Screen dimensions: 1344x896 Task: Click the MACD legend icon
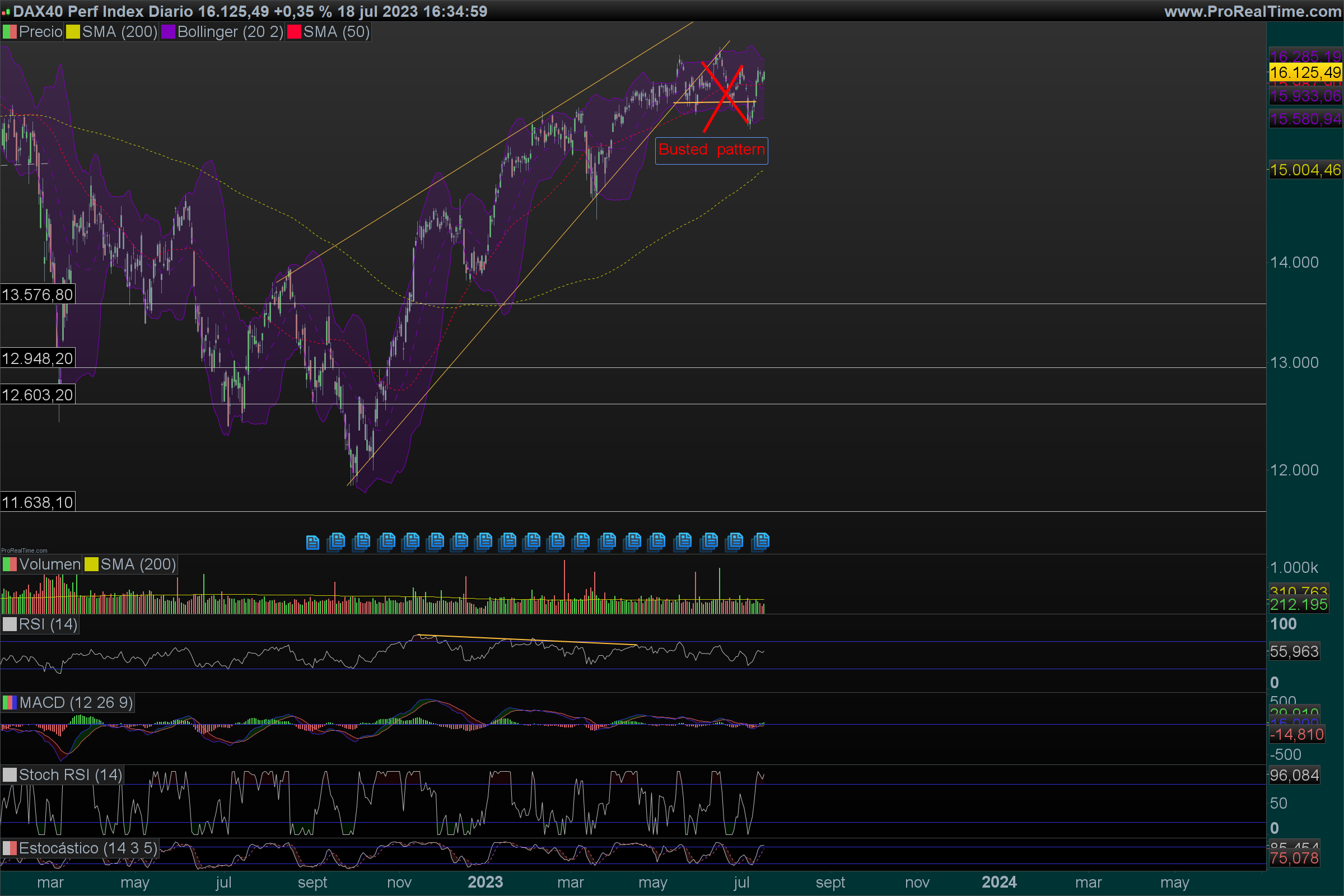(x=10, y=702)
